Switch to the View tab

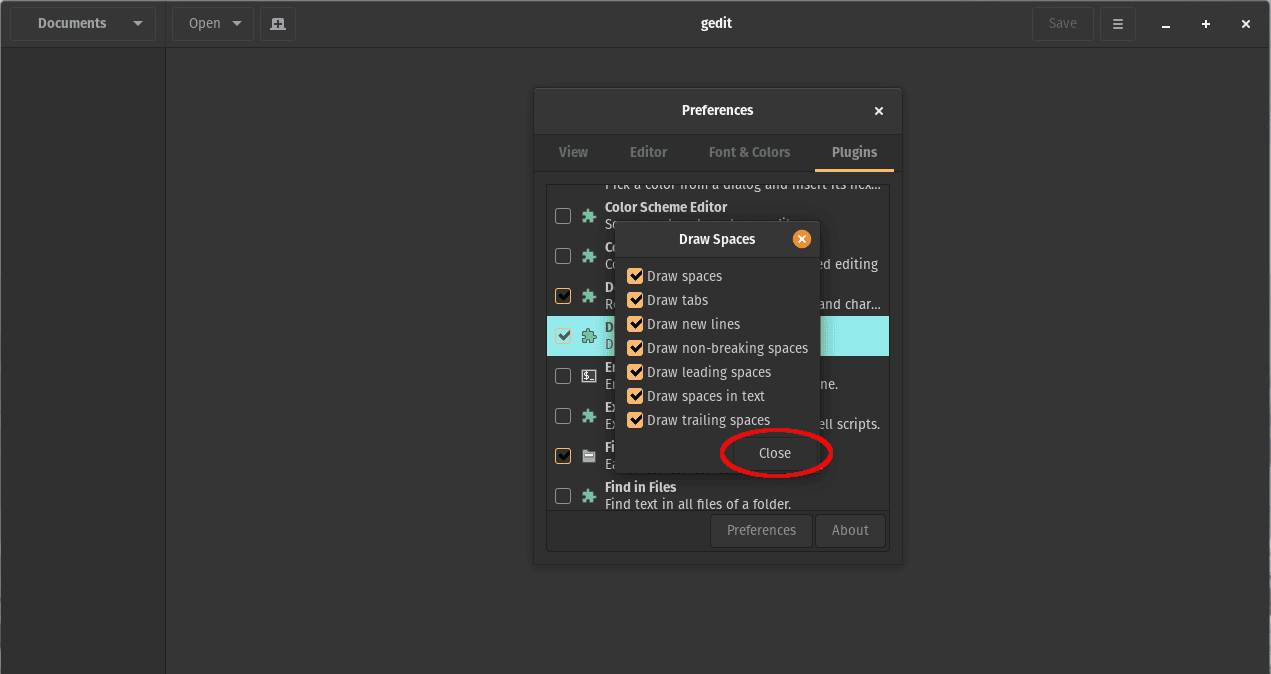[x=573, y=152]
